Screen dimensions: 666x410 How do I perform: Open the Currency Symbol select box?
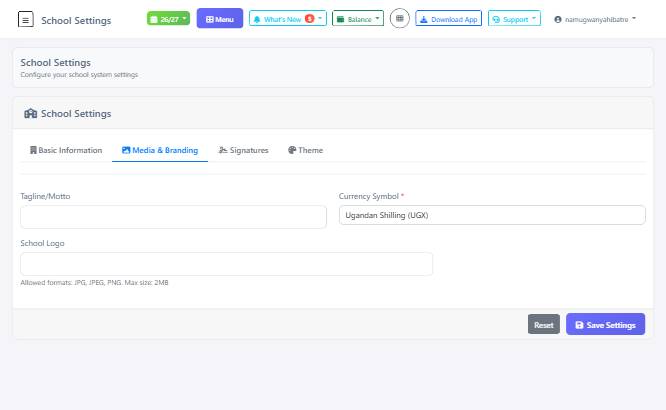point(492,215)
